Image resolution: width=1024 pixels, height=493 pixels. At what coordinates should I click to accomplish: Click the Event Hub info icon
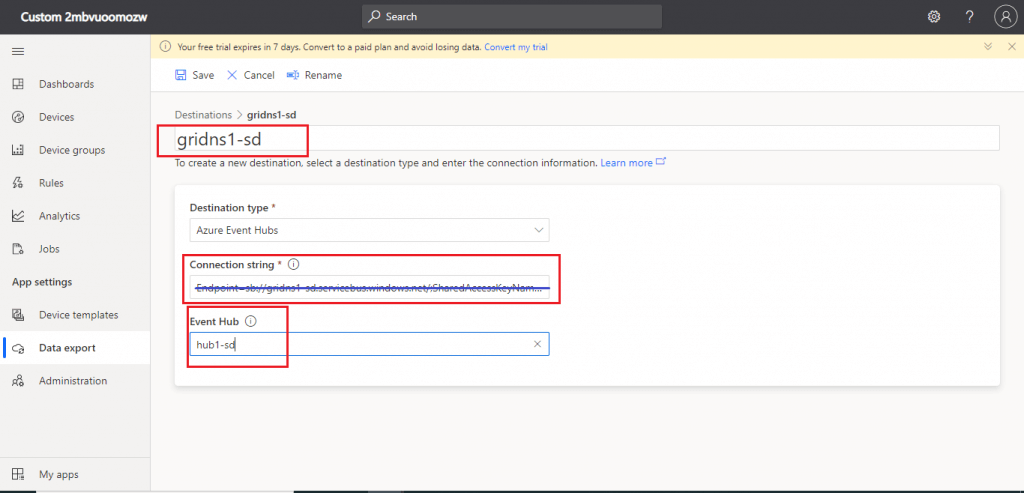(250, 322)
